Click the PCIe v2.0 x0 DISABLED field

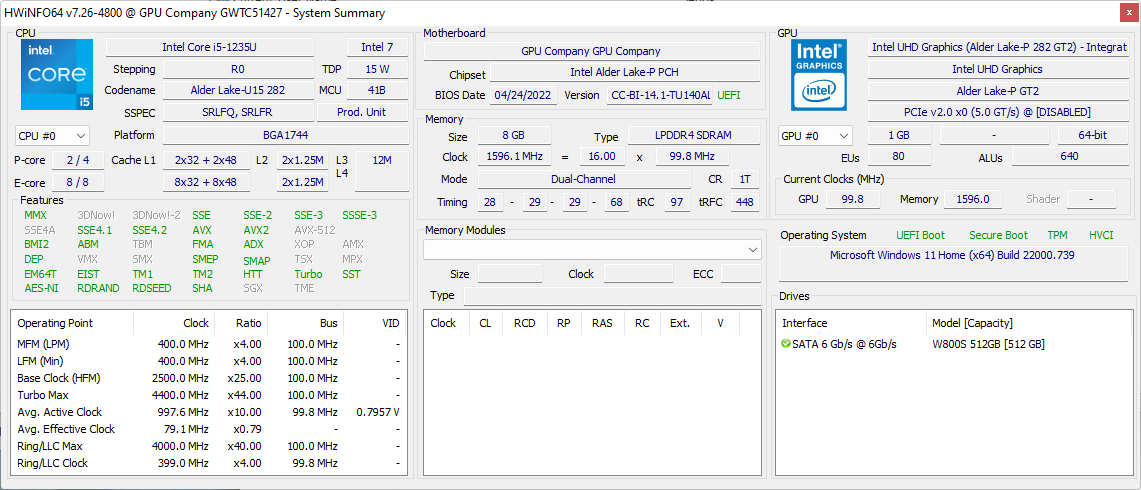(997, 112)
